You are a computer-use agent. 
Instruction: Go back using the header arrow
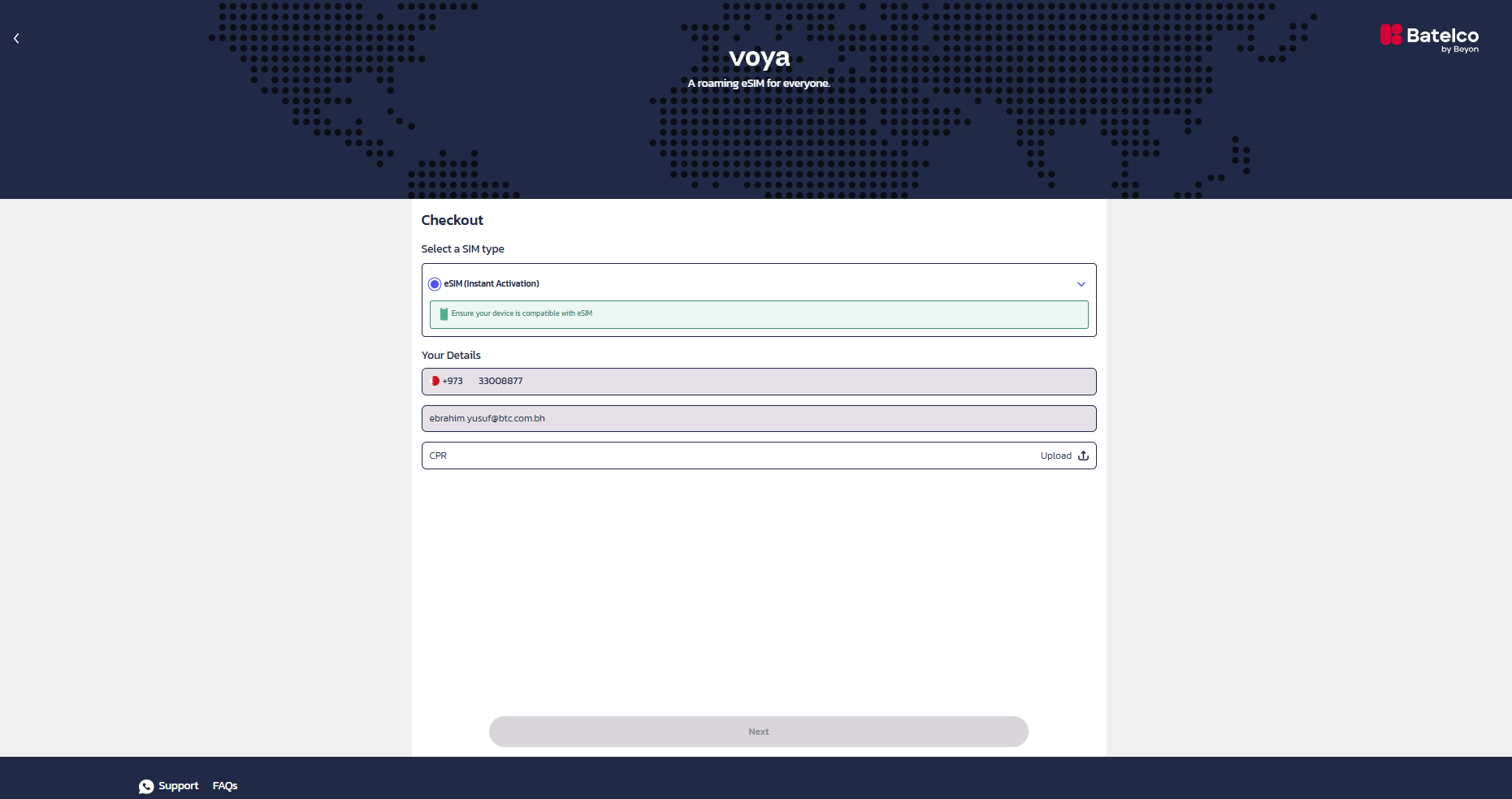16,38
